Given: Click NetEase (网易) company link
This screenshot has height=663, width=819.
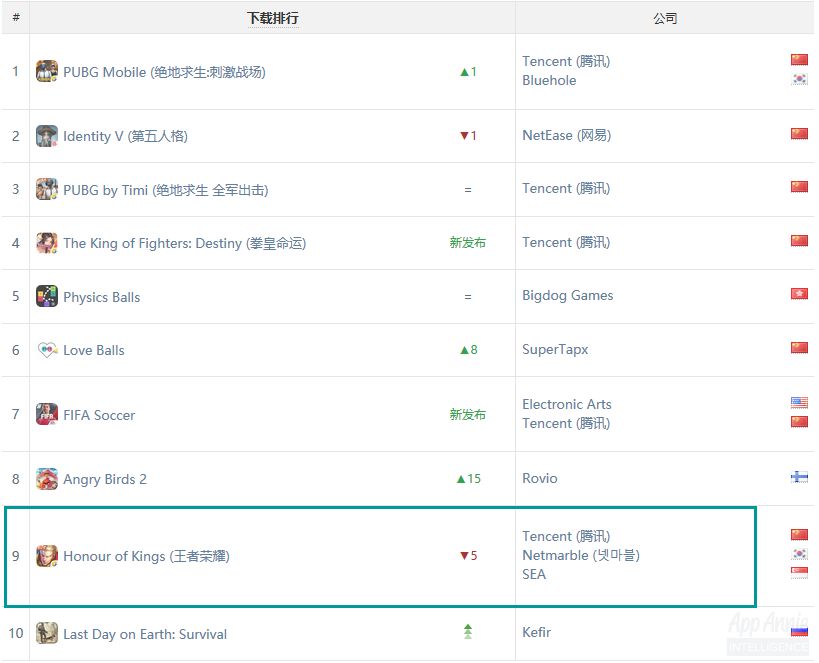Looking at the screenshot, I should pyautogui.click(x=566, y=135).
